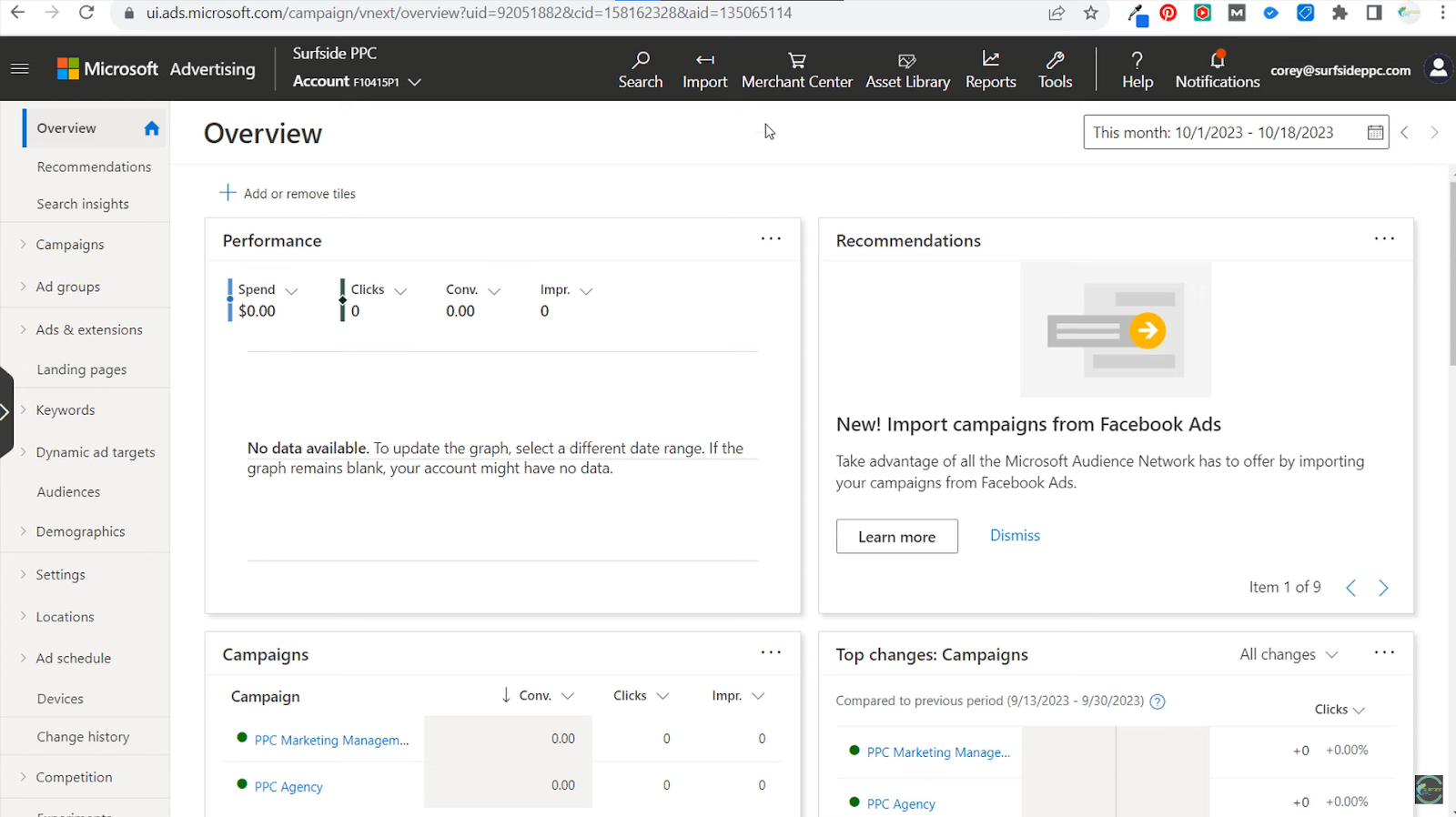
Task: Reload the browser page
Action: click(x=86, y=13)
